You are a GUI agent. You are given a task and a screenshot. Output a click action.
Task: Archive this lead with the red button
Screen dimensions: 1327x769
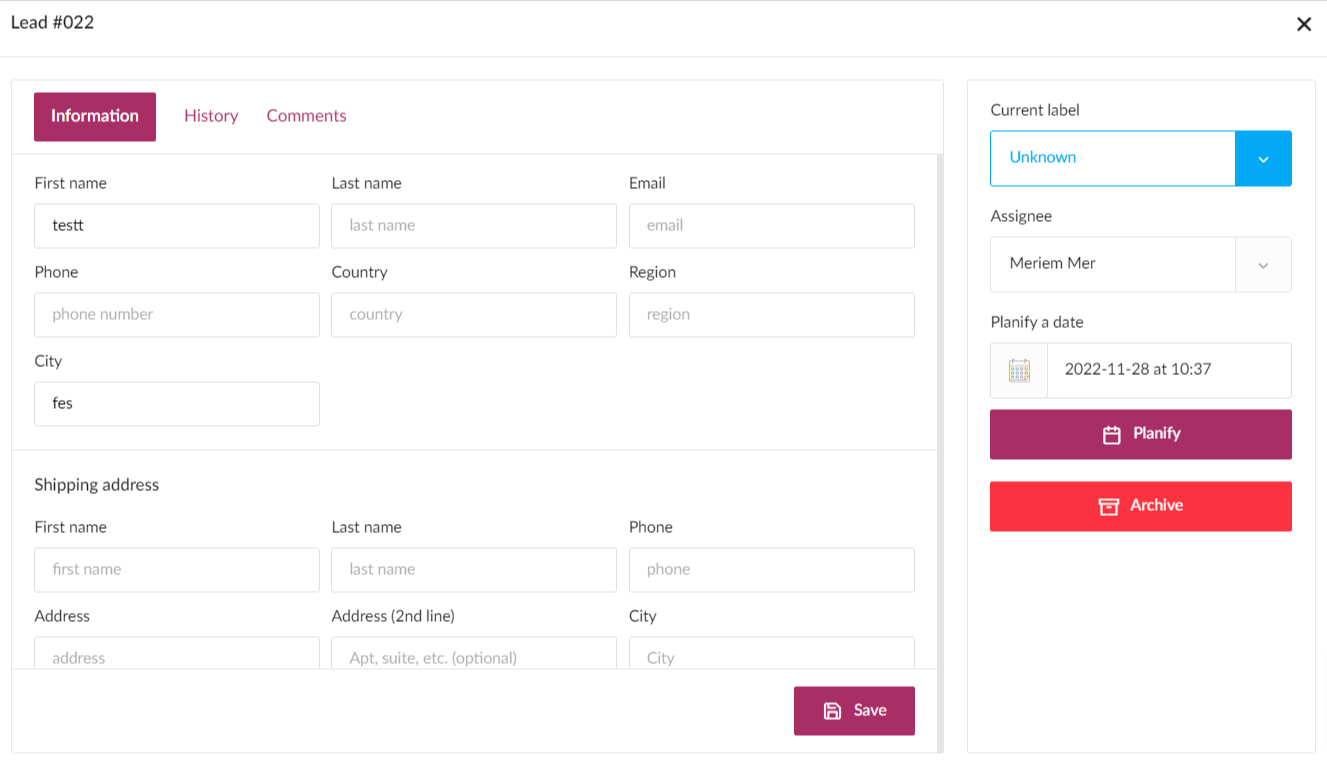coord(1140,506)
